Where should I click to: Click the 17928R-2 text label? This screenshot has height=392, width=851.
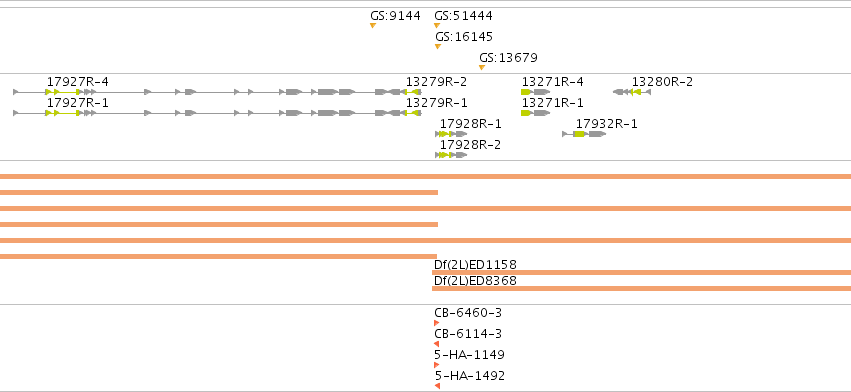click(471, 145)
